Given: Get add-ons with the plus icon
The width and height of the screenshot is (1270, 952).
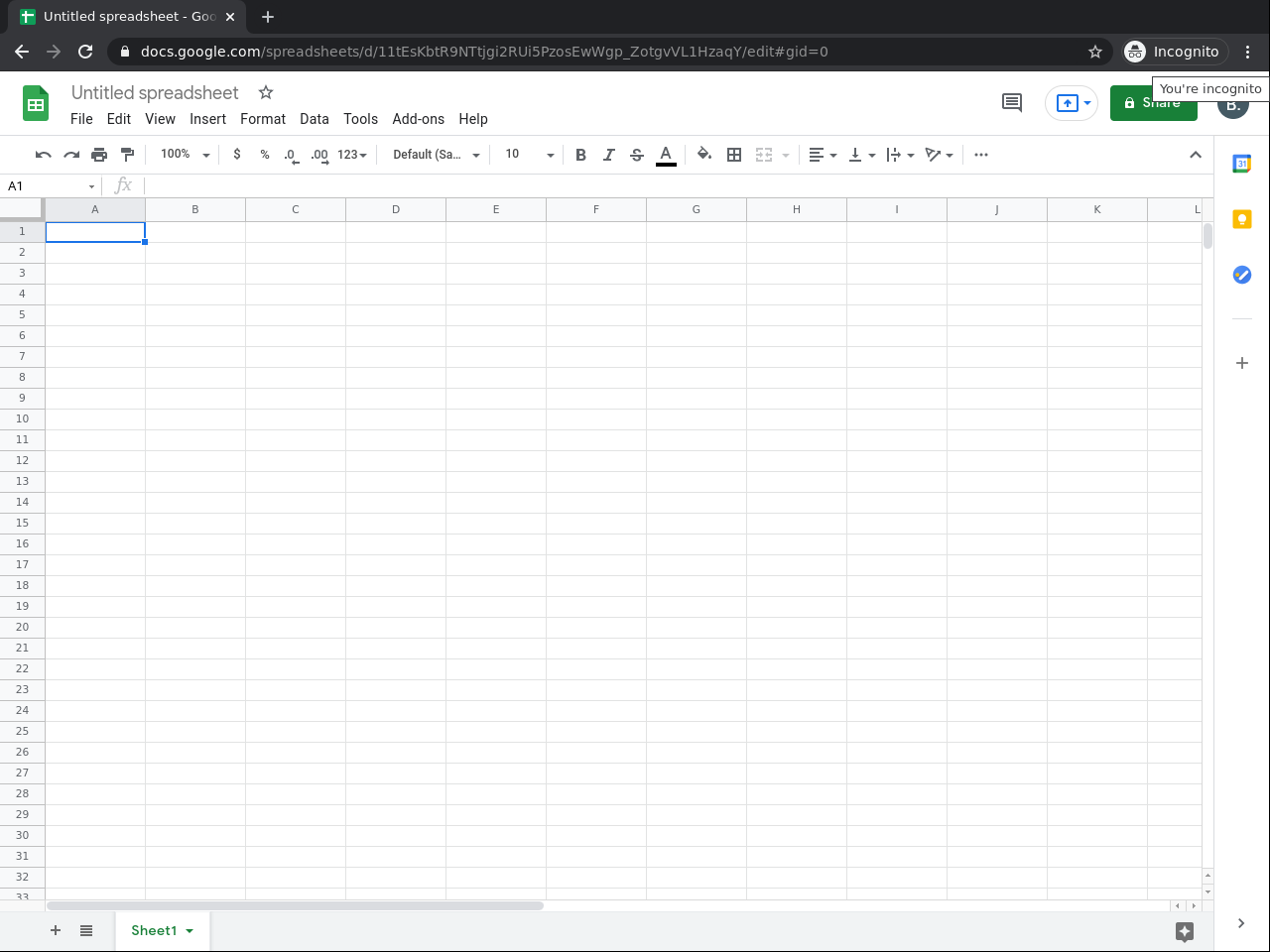Looking at the screenshot, I should pos(1242,363).
